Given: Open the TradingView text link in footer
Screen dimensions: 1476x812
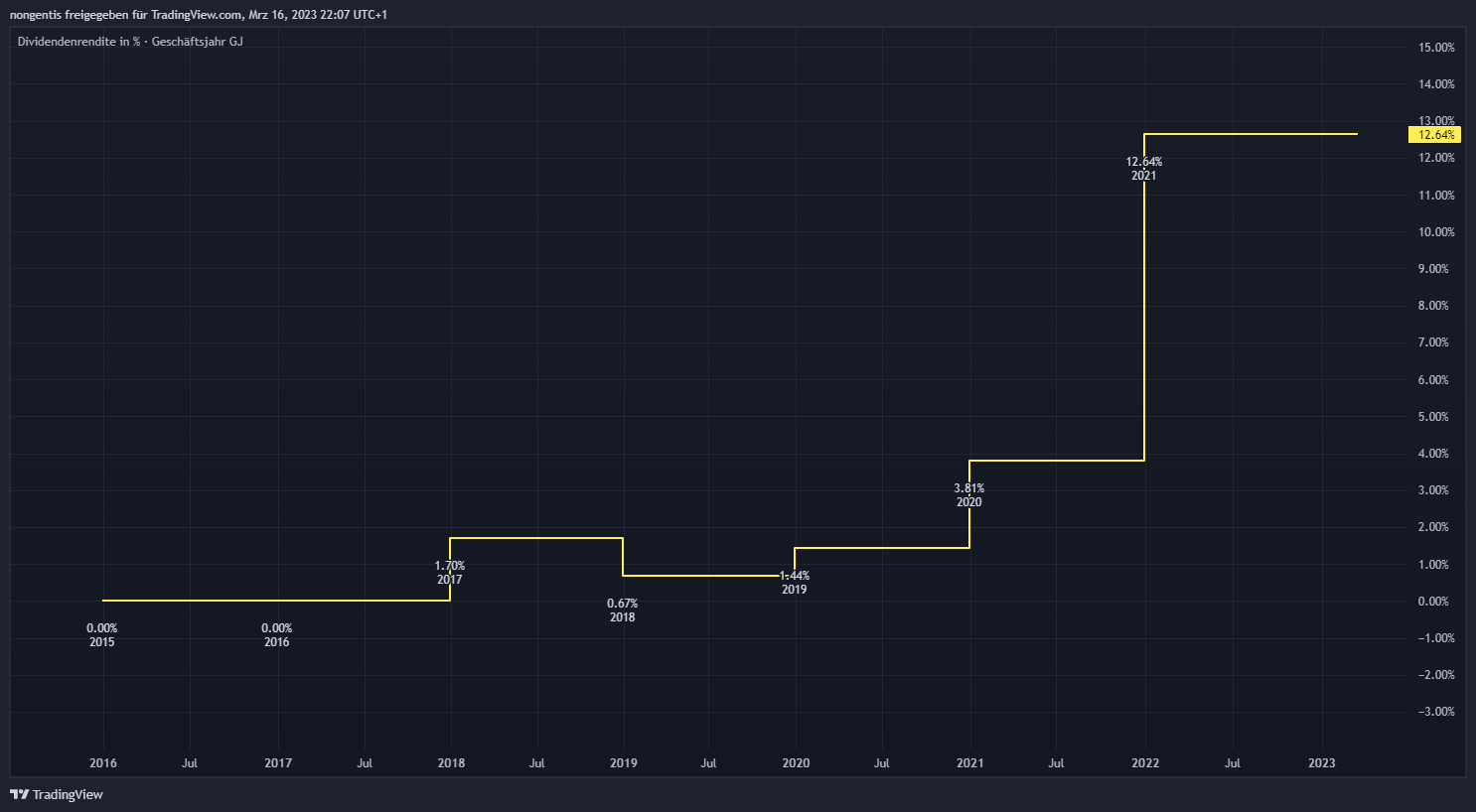Looking at the screenshot, I should 68,794.
